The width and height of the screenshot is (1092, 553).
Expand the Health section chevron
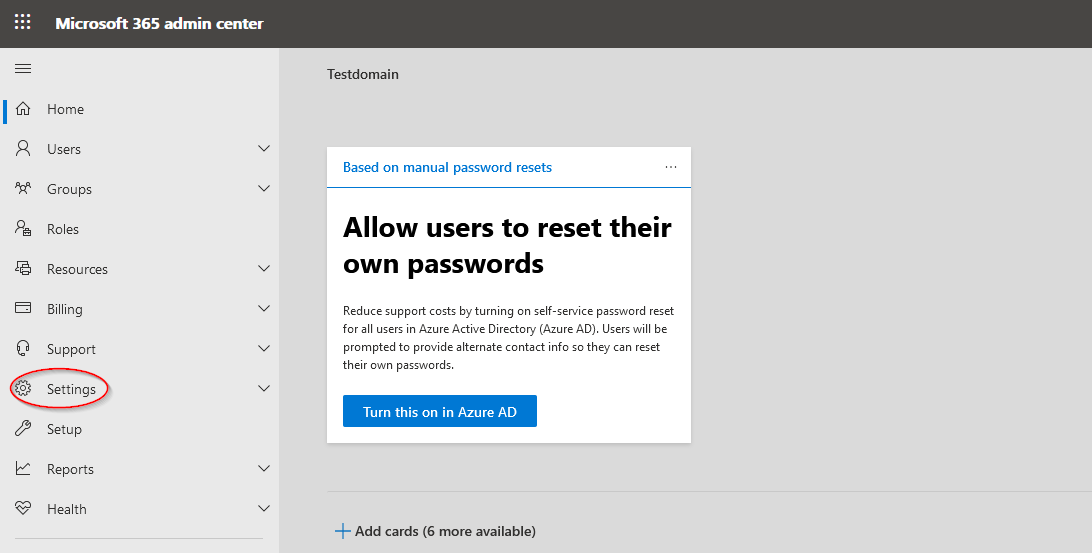[x=264, y=509]
